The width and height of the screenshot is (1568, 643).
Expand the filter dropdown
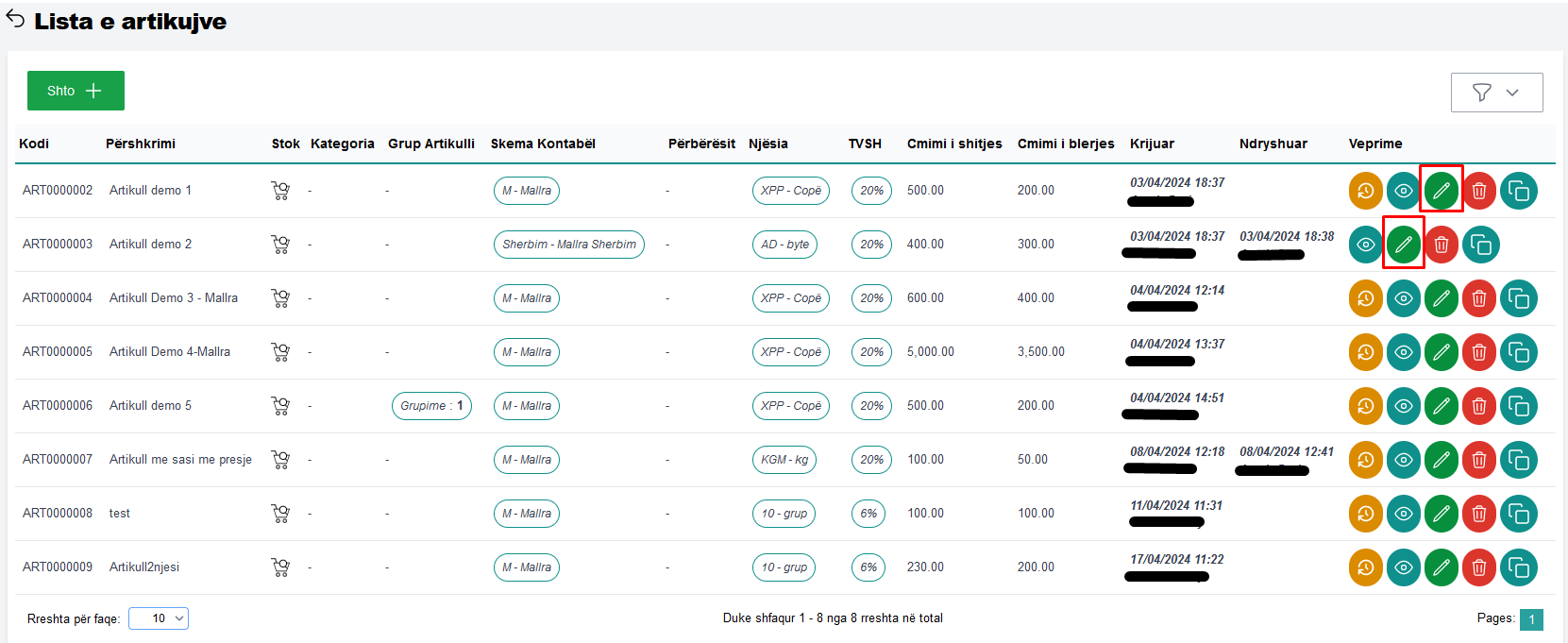(x=1496, y=93)
